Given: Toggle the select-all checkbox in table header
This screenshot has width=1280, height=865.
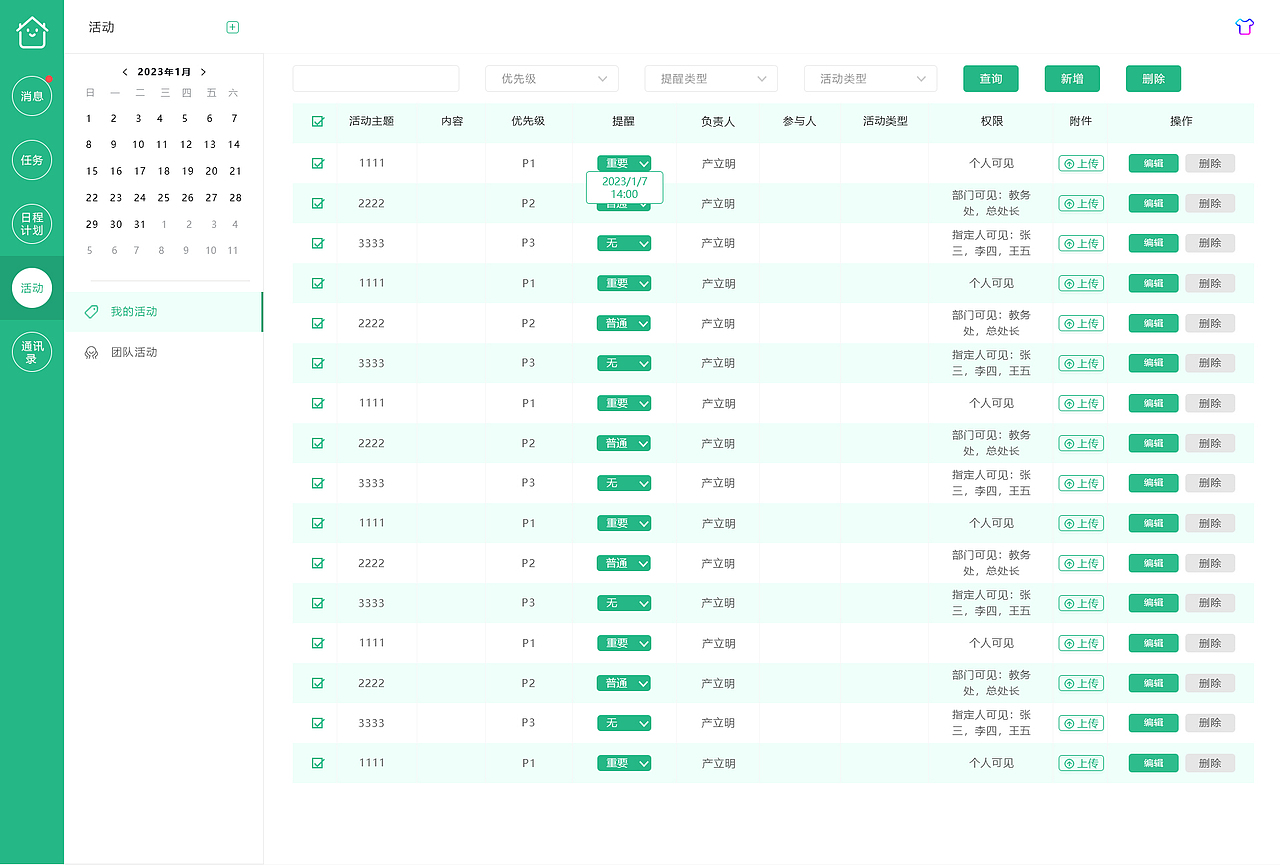Looking at the screenshot, I should (x=318, y=121).
